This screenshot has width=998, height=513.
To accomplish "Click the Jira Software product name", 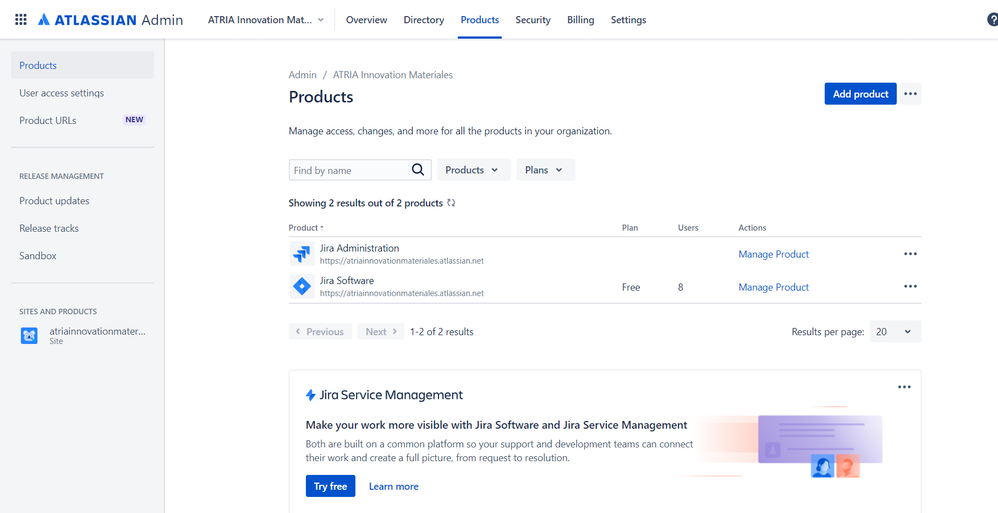I will (347, 281).
